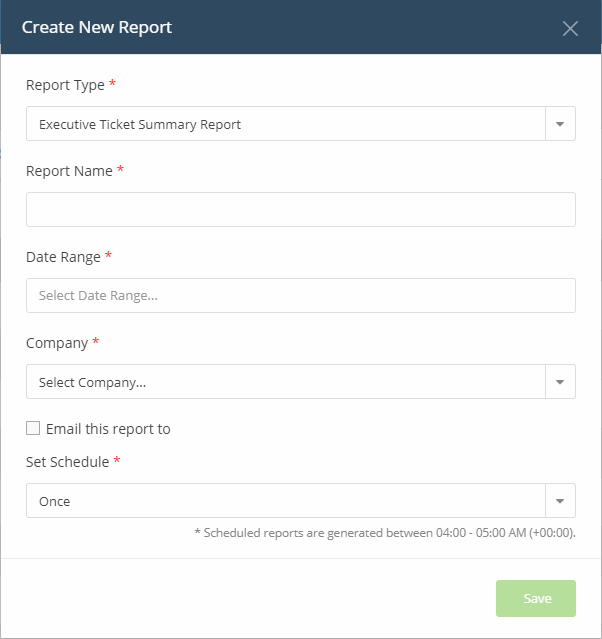602x639 pixels.
Task: Click the Company field label
Action: pyautogui.click(x=57, y=343)
